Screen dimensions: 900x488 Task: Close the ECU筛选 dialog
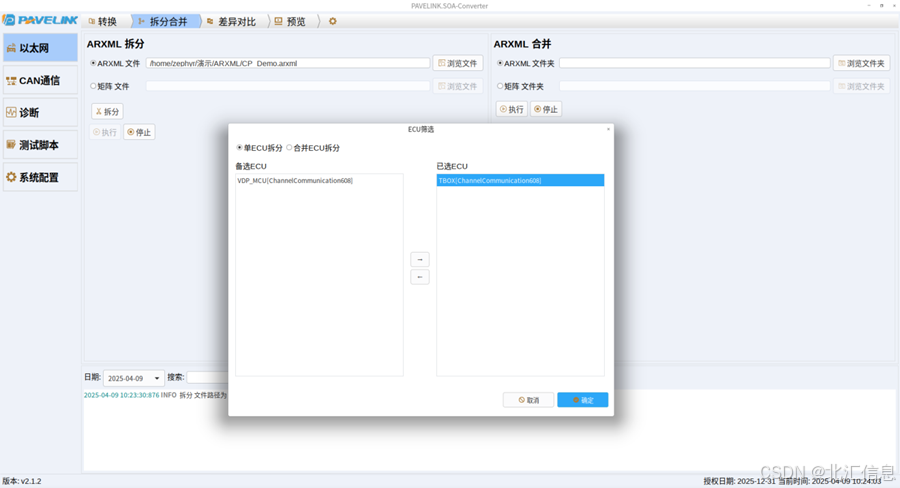tap(608, 129)
